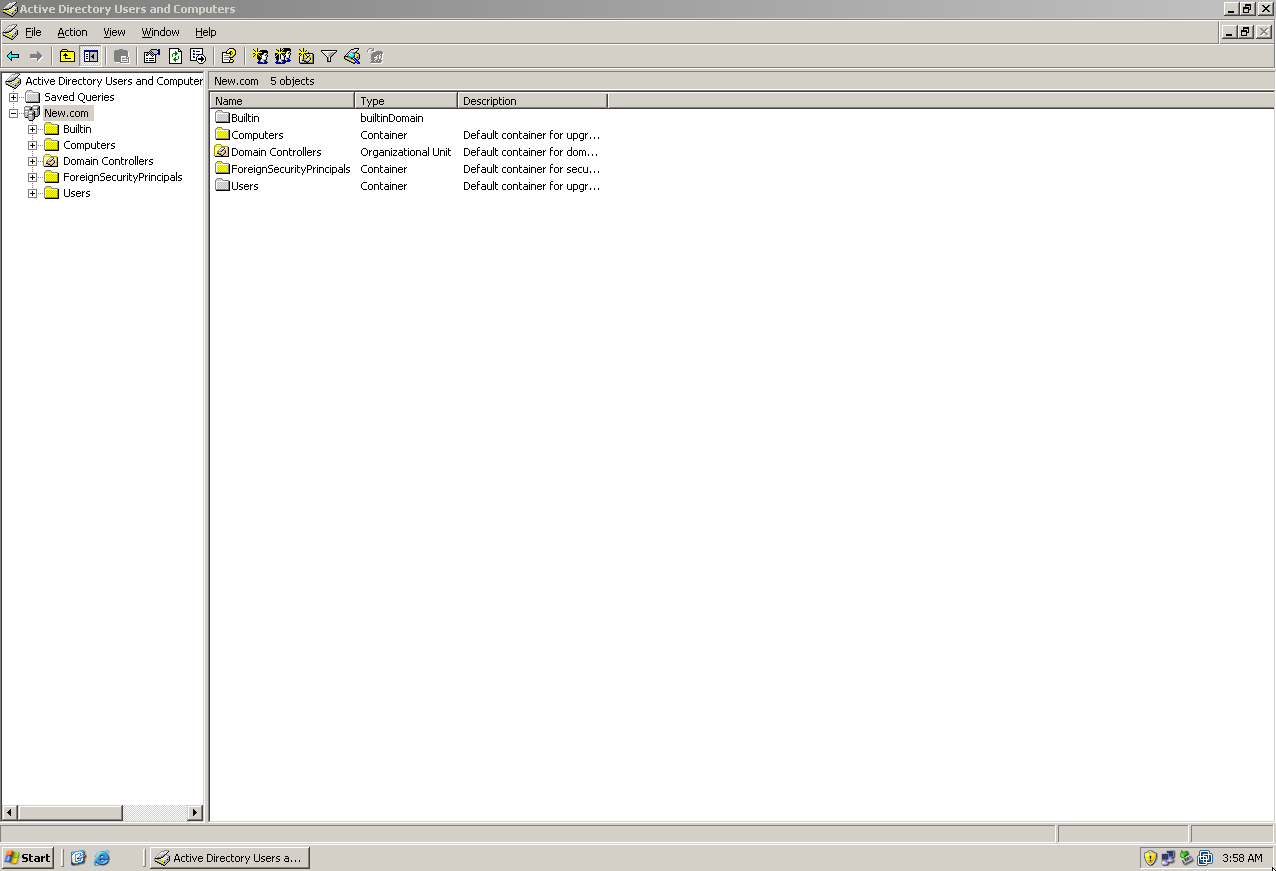Select ForeignSecurityPrincipals in left tree
This screenshot has width=1276, height=871.
click(123, 177)
